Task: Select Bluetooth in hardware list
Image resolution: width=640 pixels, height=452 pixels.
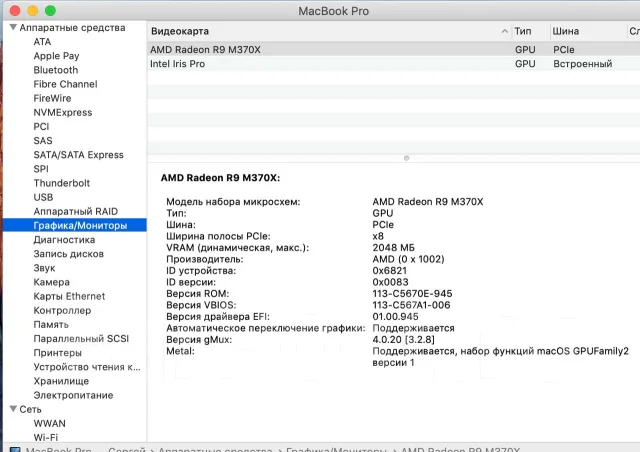Action: (56, 70)
